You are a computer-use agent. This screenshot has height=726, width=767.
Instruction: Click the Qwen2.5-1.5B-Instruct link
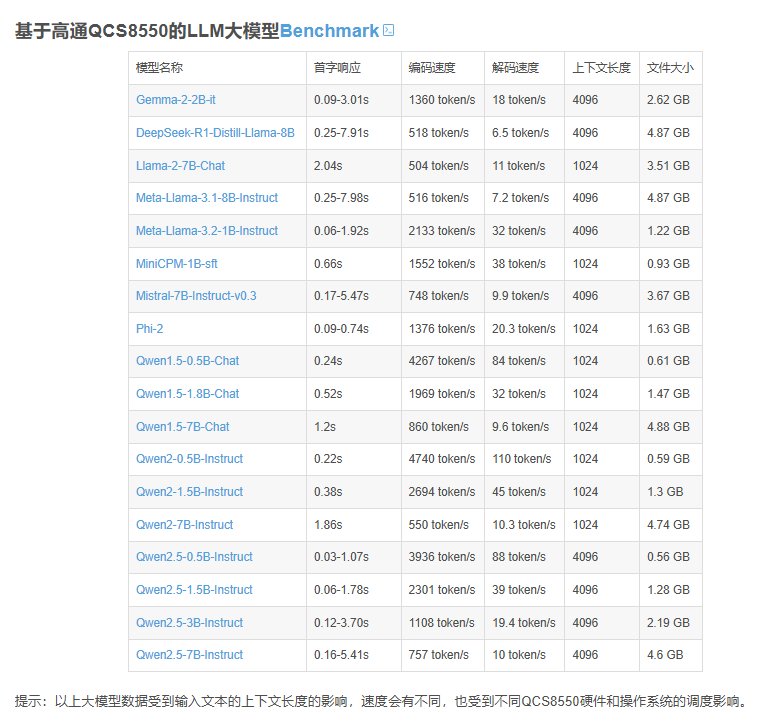click(x=194, y=590)
